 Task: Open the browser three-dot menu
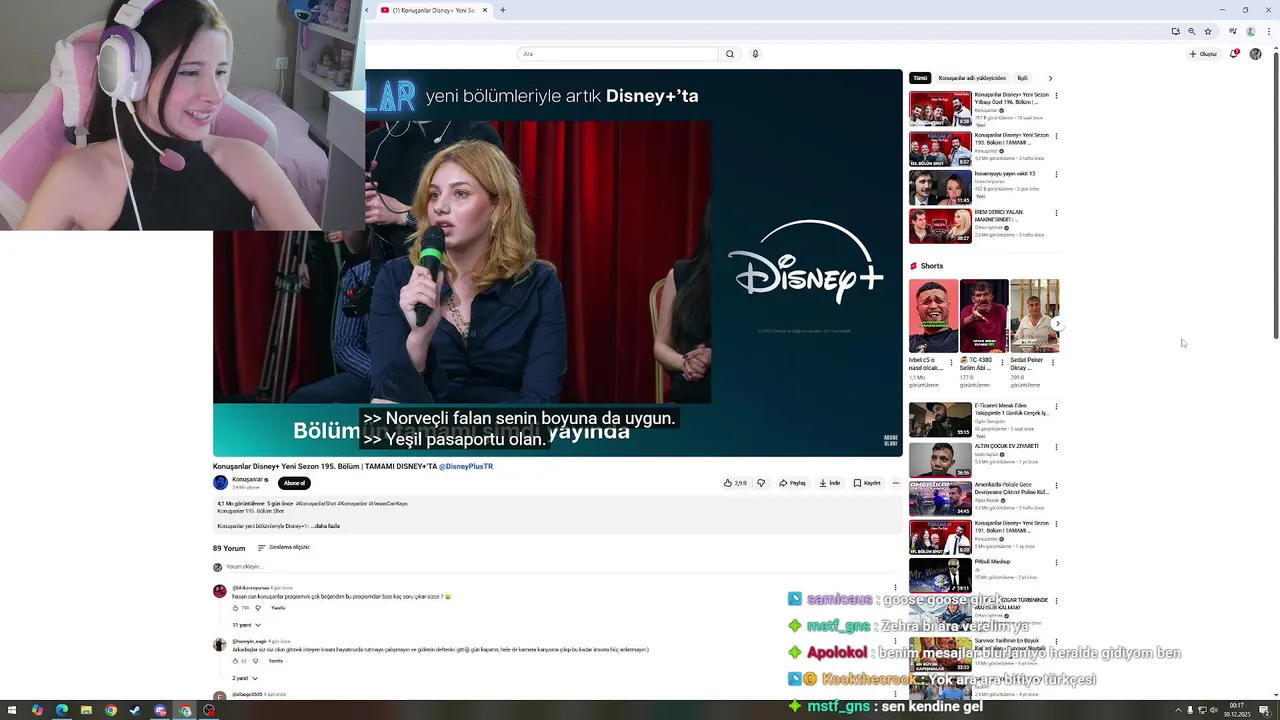point(1268,31)
